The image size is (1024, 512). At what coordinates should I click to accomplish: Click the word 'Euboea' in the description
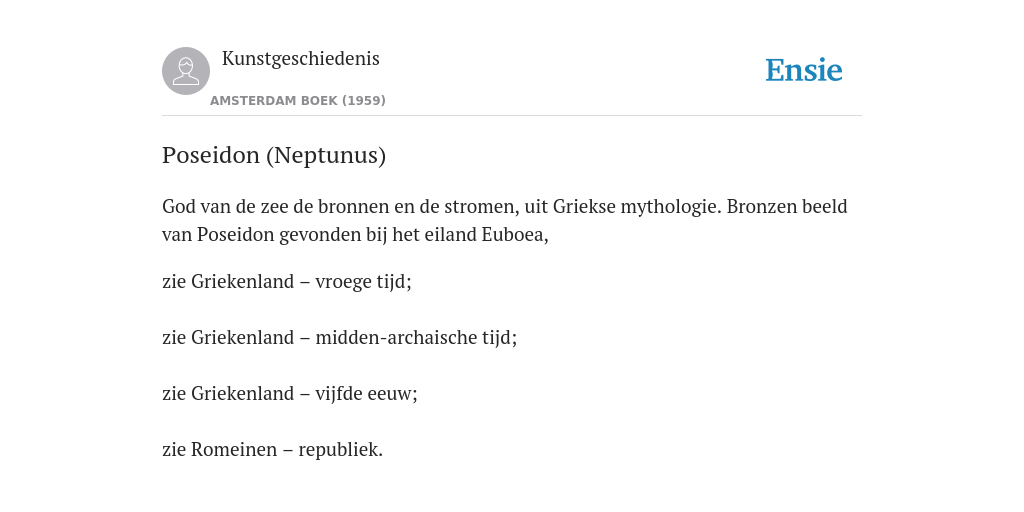[512, 234]
